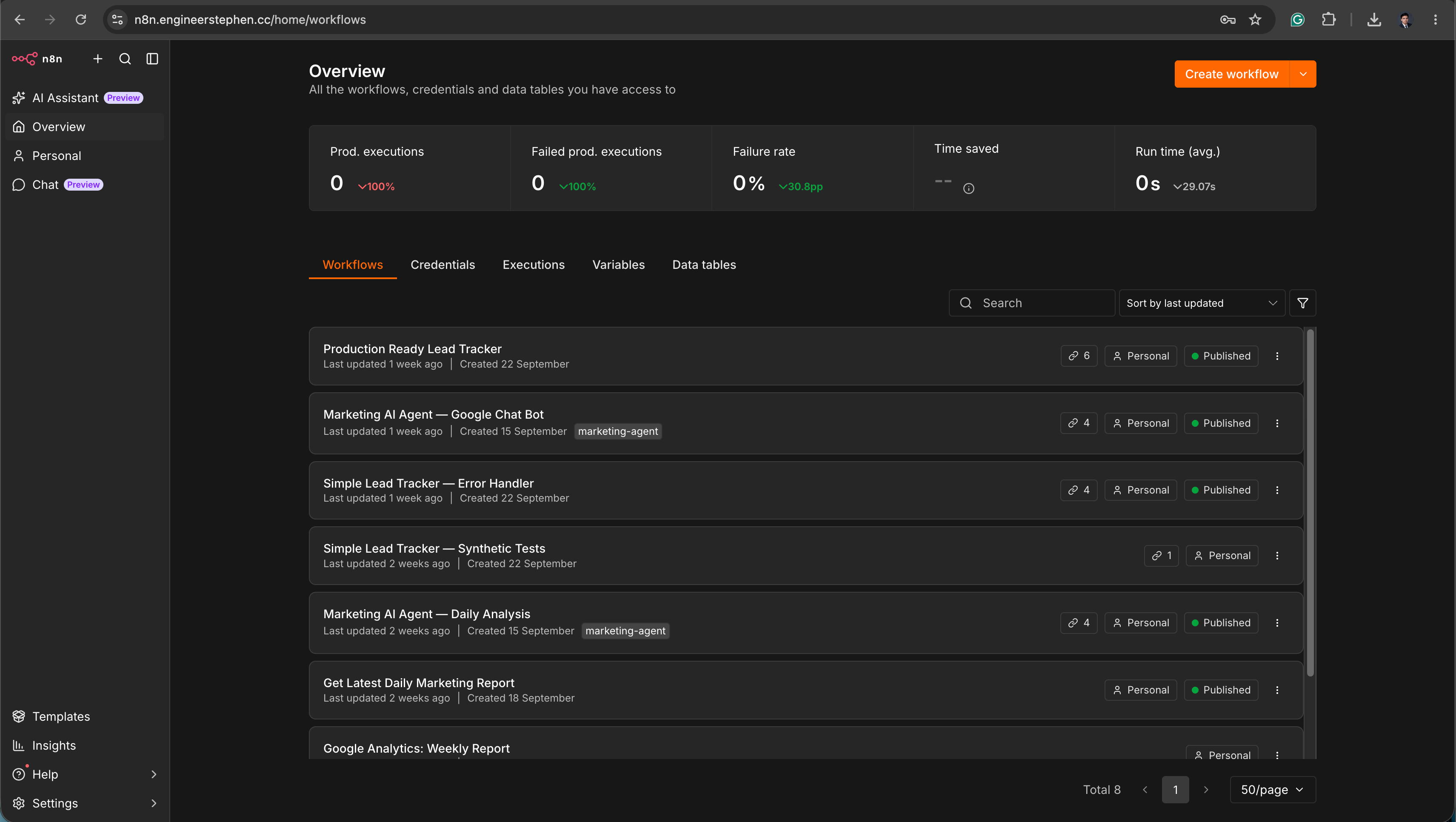This screenshot has height=822, width=1456.
Task: Click pagination page 1 button
Action: (1175, 790)
